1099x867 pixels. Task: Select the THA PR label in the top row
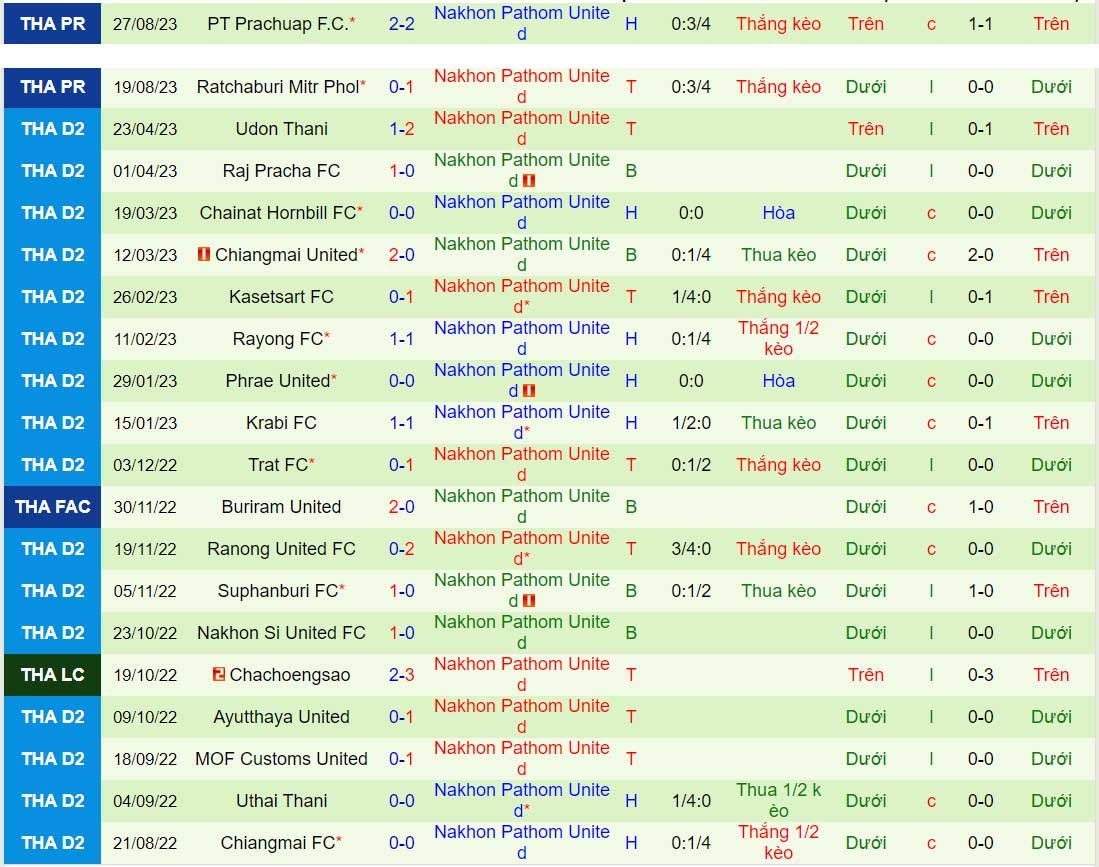[52, 24]
